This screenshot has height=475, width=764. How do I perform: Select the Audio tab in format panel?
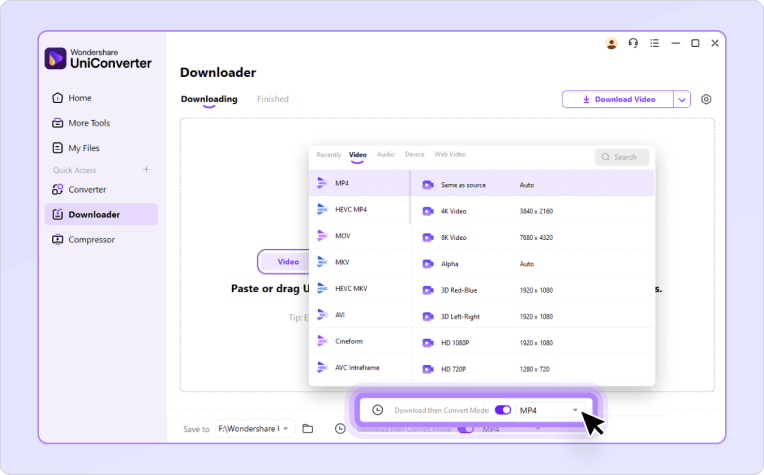[385, 155]
